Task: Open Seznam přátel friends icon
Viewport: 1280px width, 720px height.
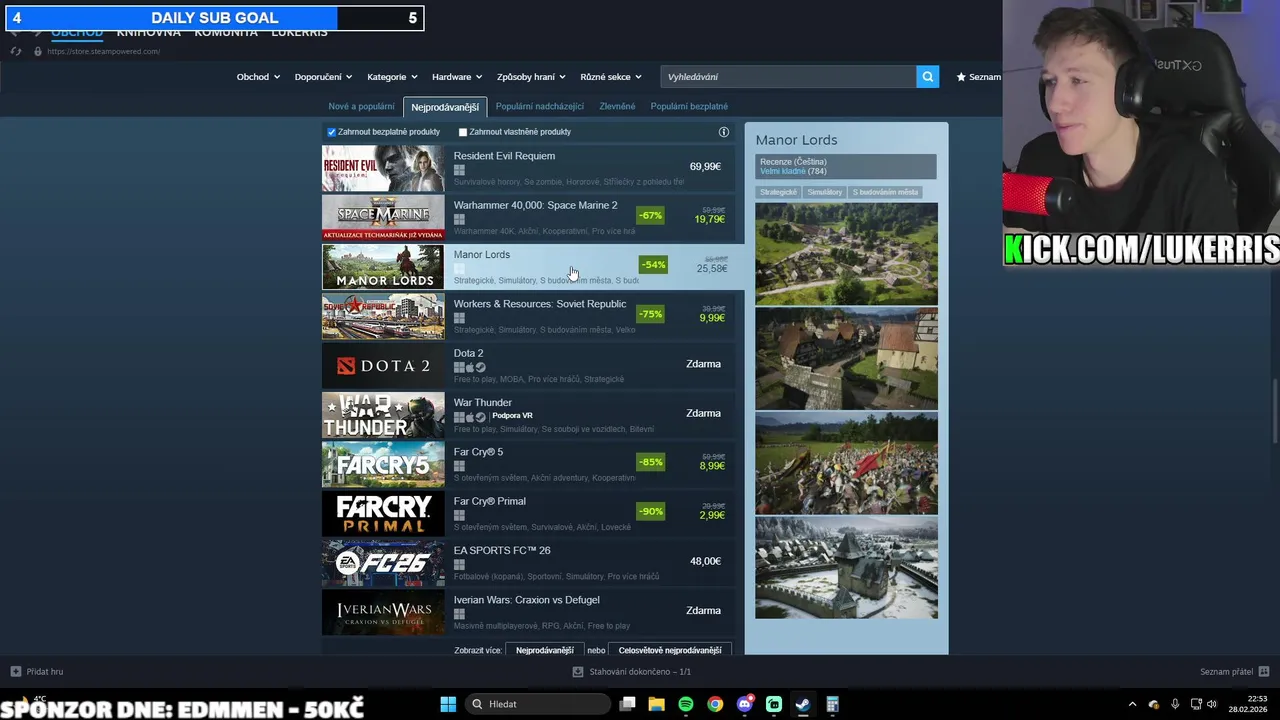Action: tap(1264, 671)
